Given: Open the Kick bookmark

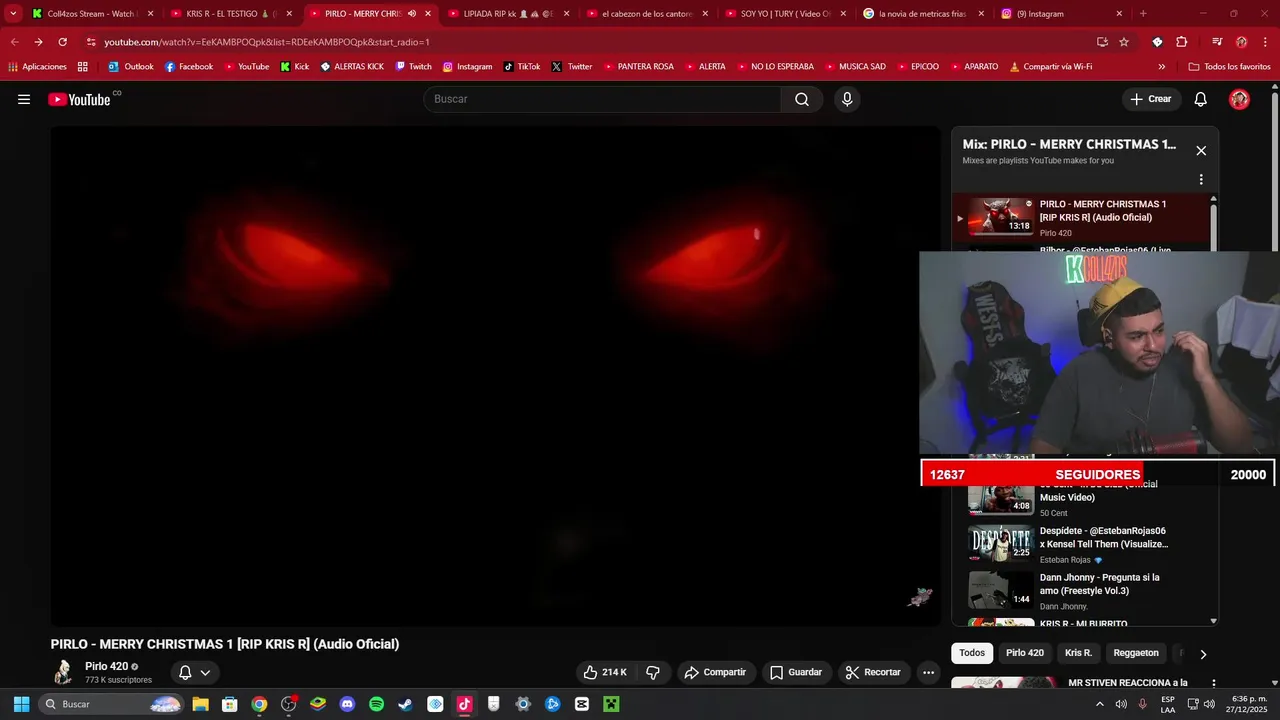Looking at the screenshot, I should click(295, 66).
